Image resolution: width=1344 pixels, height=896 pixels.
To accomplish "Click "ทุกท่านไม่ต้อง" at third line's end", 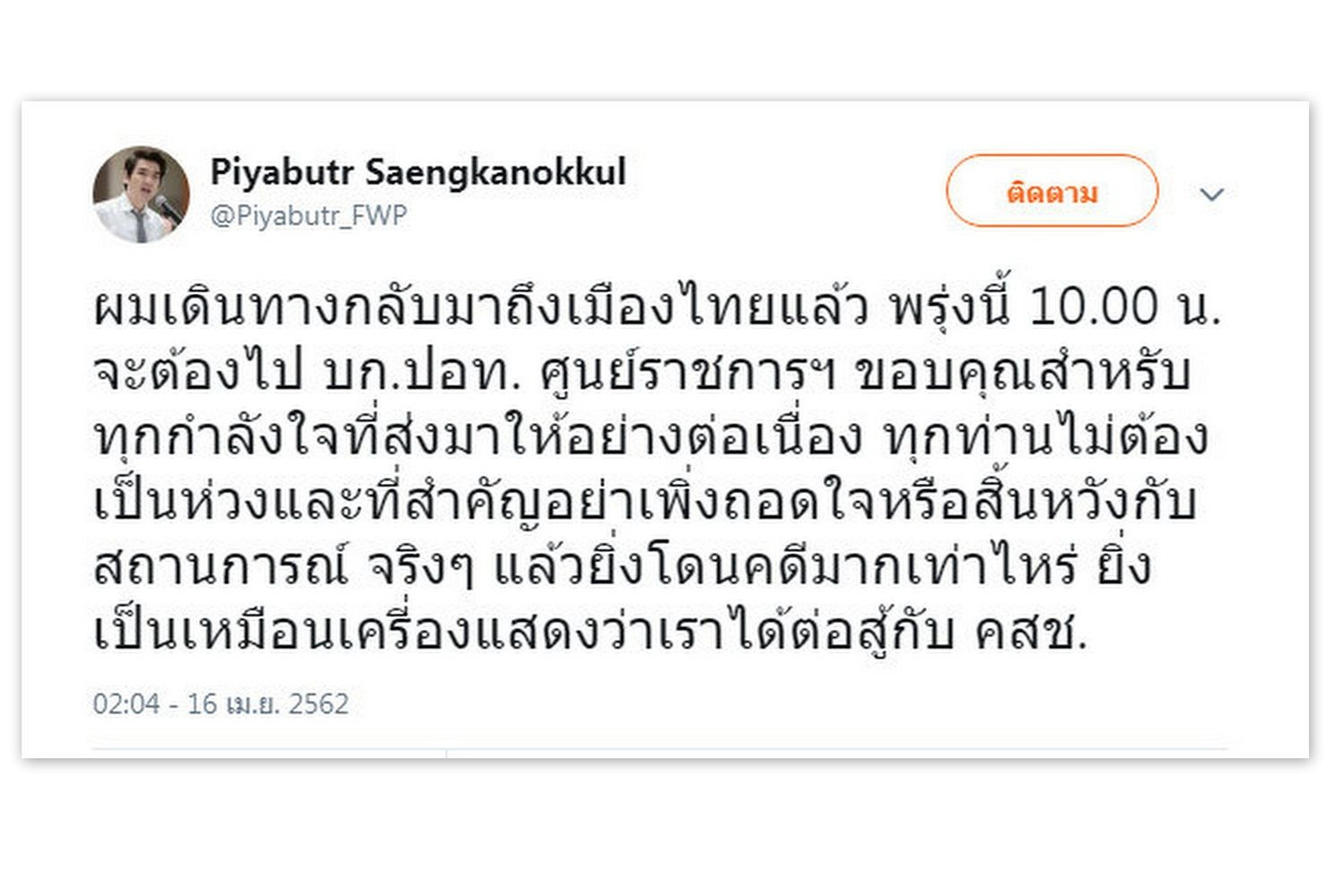I will pos(1046,438).
